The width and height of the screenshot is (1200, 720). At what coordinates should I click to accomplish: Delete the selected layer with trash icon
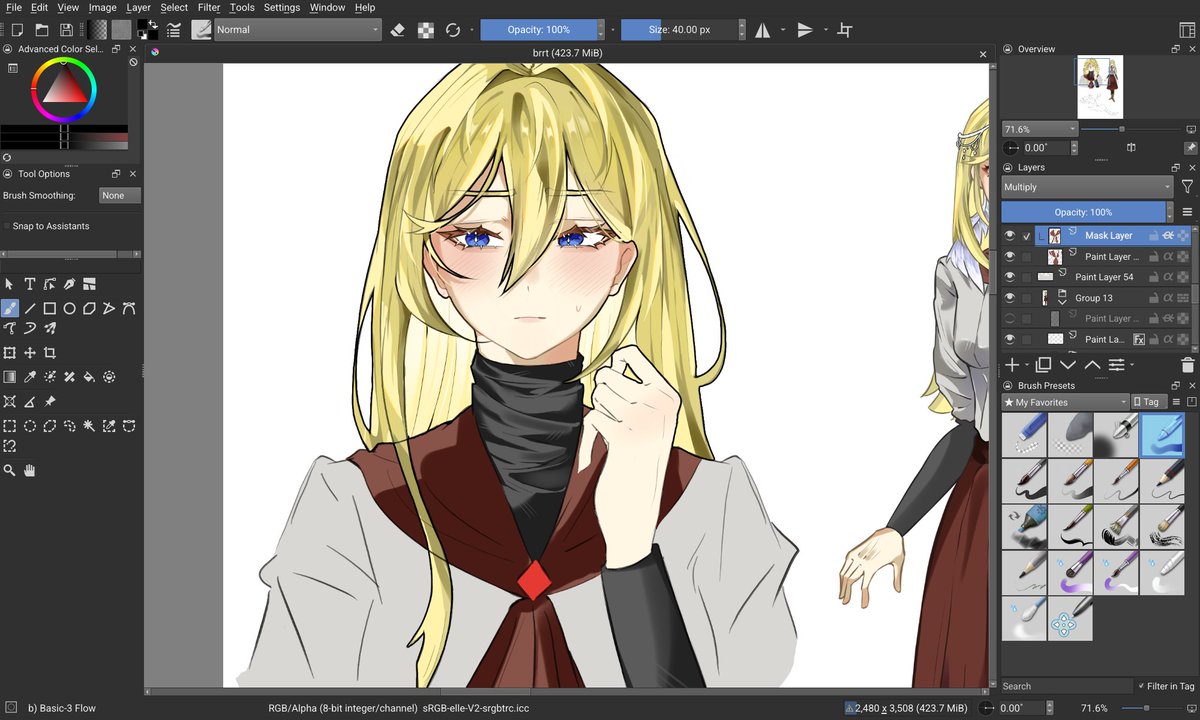coord(1187,365)
